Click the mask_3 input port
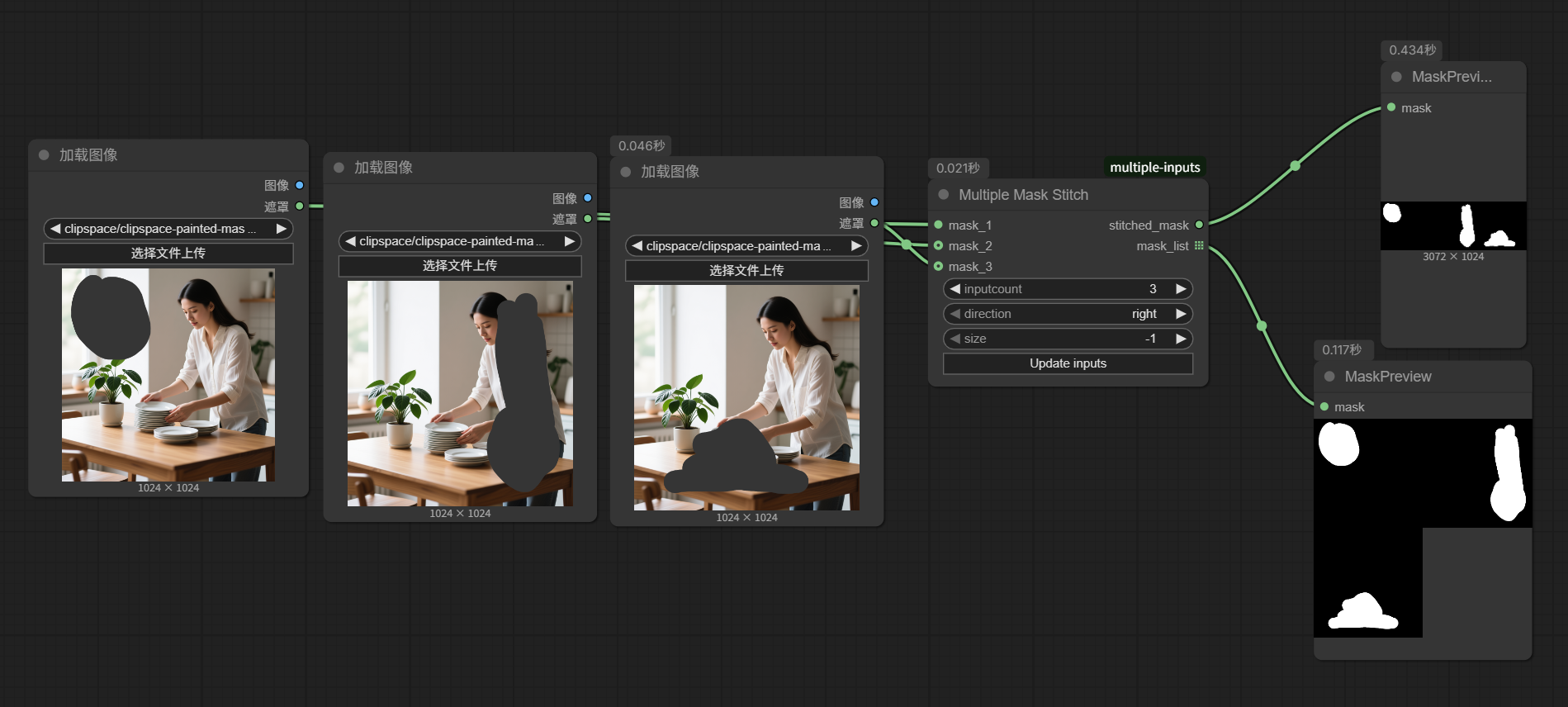 (939, 266)
